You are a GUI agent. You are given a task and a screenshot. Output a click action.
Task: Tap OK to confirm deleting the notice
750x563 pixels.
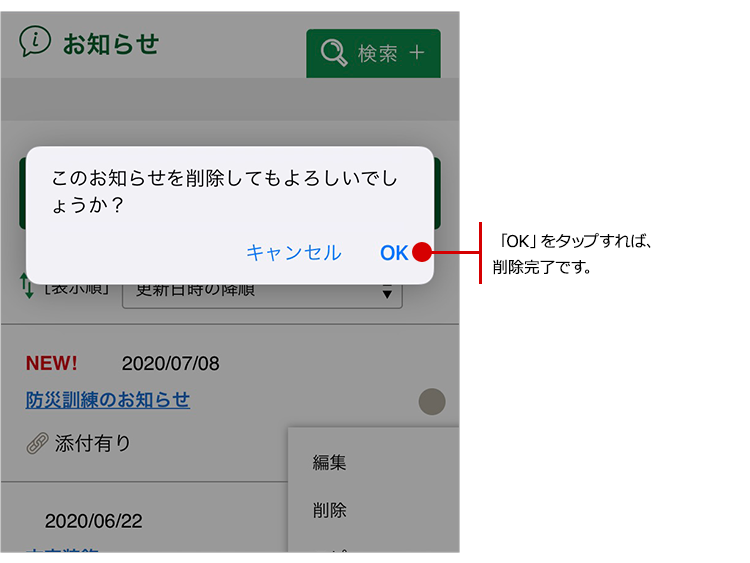coord(393,253)
